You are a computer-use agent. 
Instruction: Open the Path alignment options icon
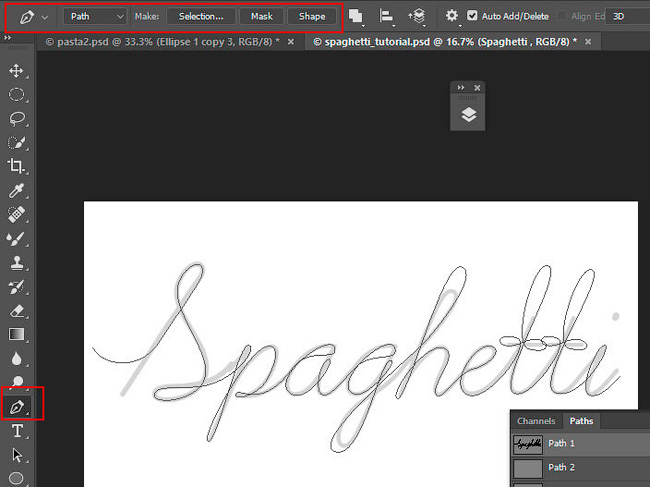386,17
